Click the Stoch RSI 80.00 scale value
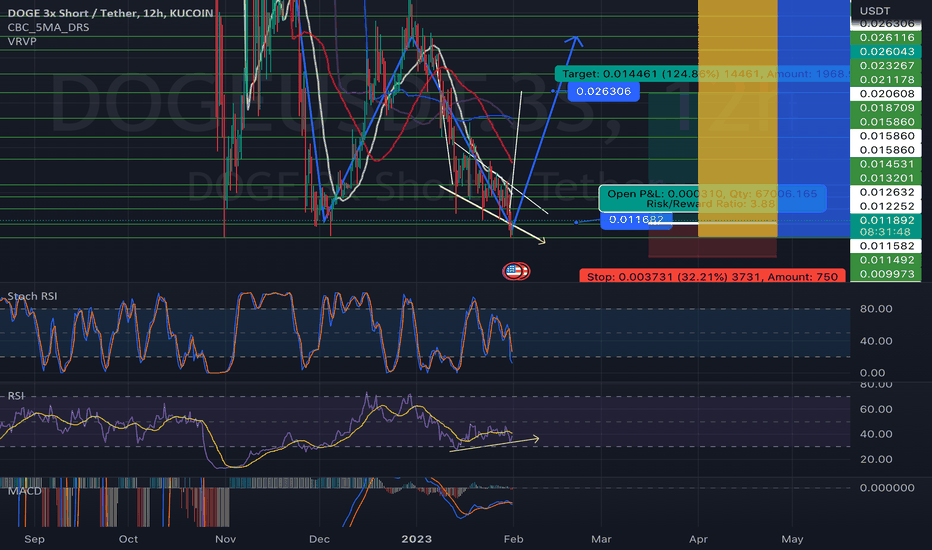Viewport: 932px width, 550px height. point(876,309)
